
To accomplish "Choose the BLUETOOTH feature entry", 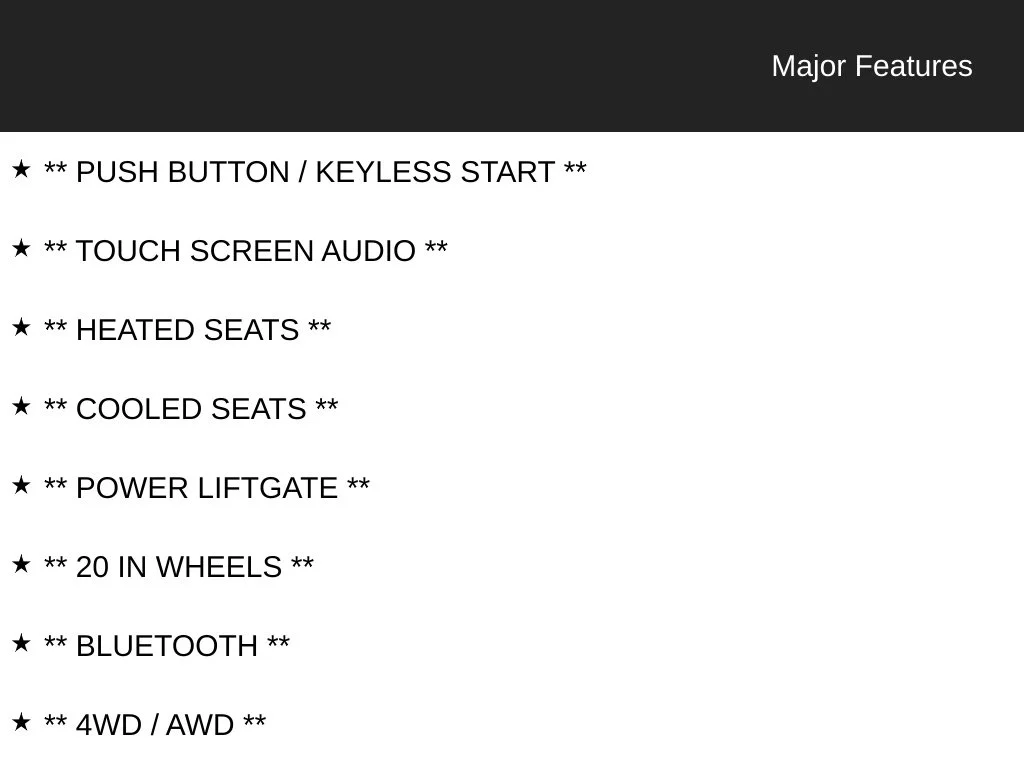I will [x=167, y=647].
